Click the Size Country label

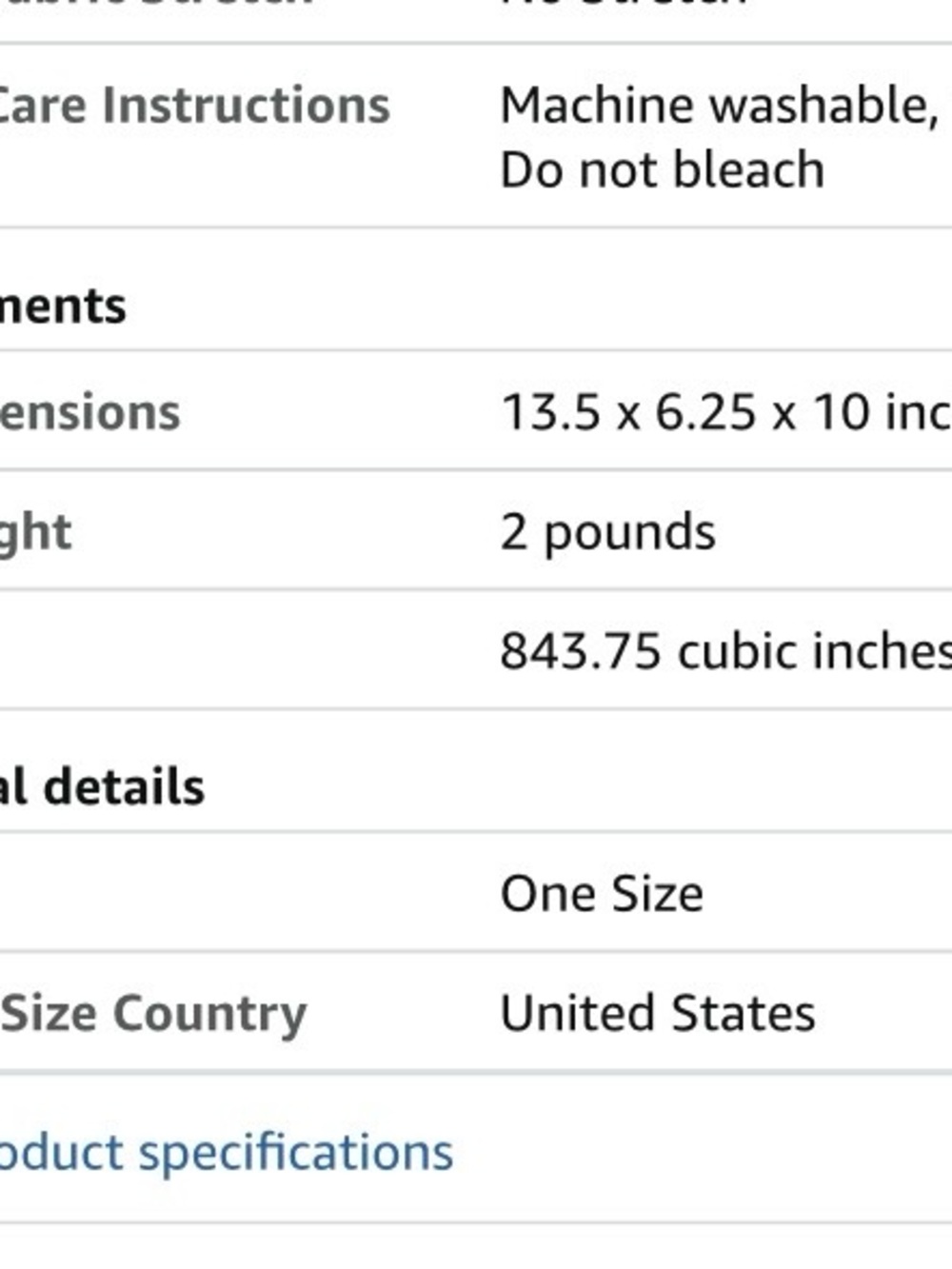coord(153,1013)
